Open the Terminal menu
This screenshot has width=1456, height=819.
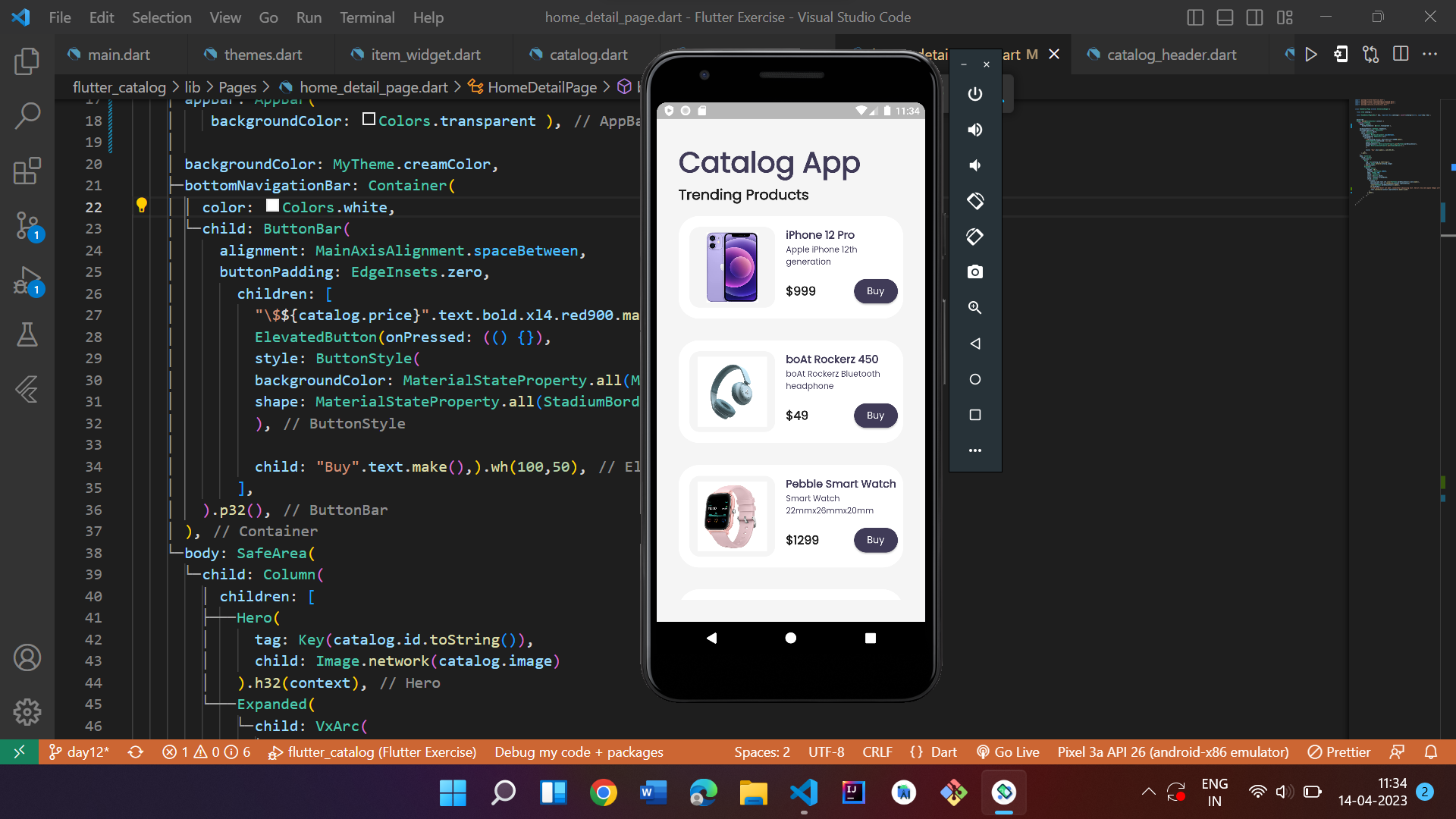pos(367,17)
